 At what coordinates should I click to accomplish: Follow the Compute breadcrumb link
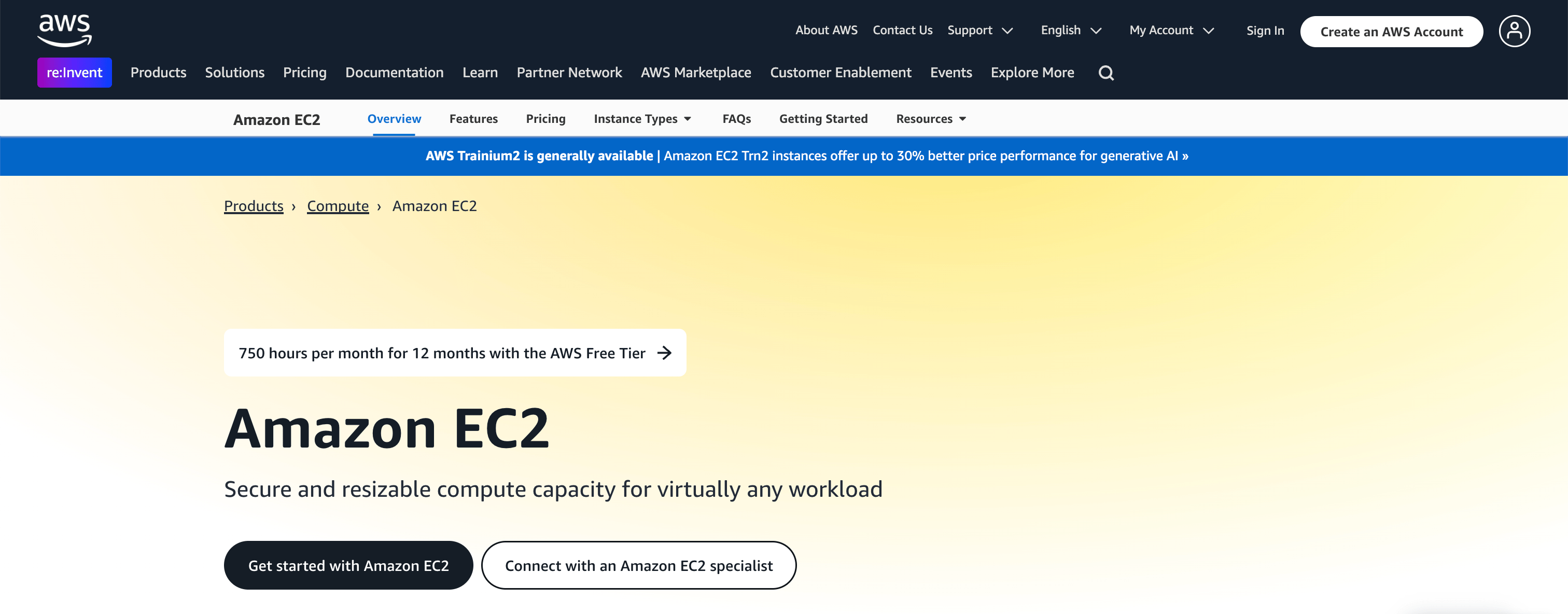338,206
